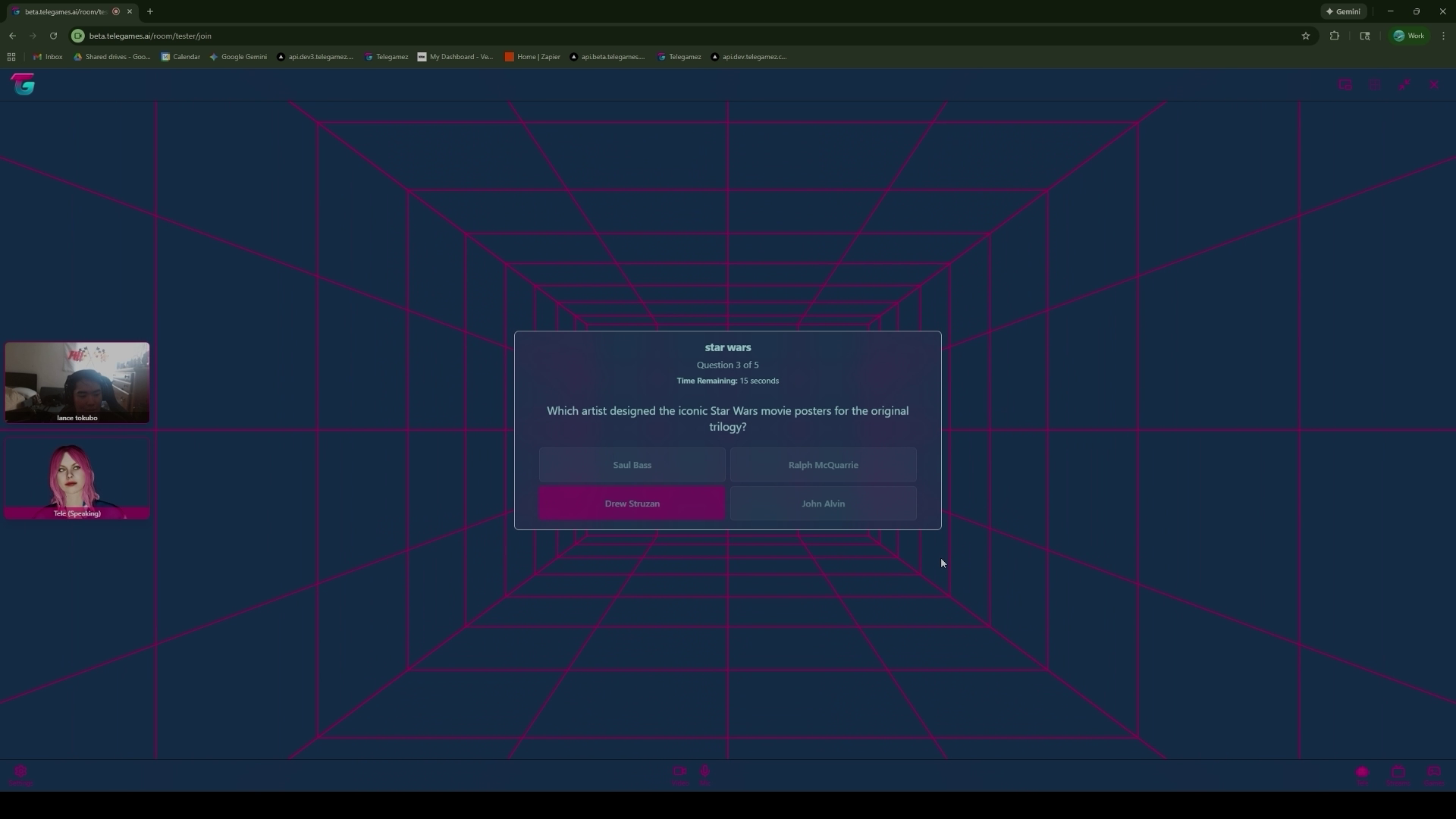
Task: Open the Google Gemini bookmark
Action: pyautogui.click(x=238, y=57)
